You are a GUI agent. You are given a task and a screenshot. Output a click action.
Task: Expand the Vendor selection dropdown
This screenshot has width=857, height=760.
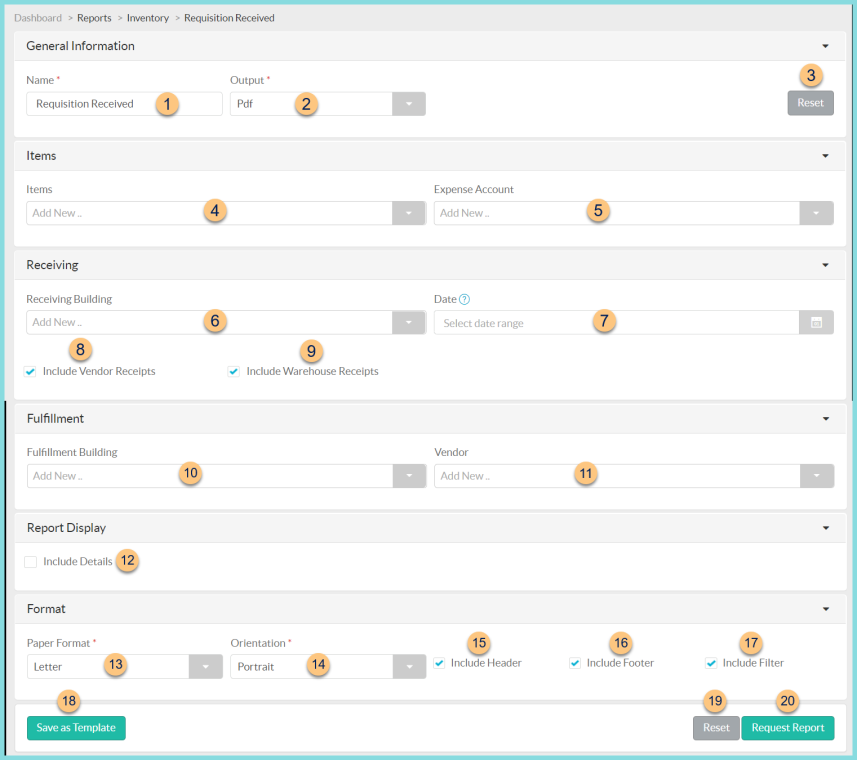tap(814, 476)
